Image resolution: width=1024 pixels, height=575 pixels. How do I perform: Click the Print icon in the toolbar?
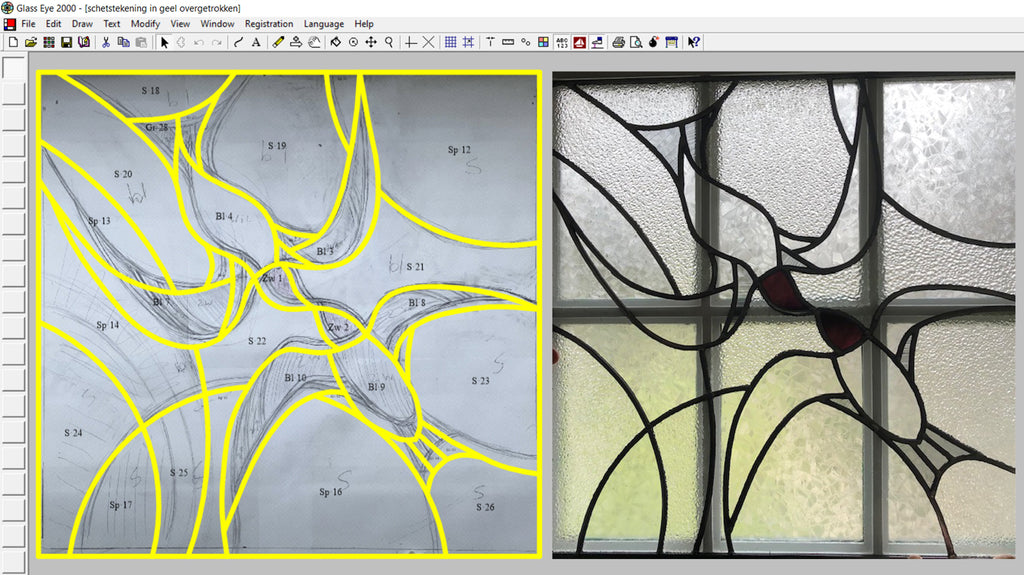click(x=618, y=42)
